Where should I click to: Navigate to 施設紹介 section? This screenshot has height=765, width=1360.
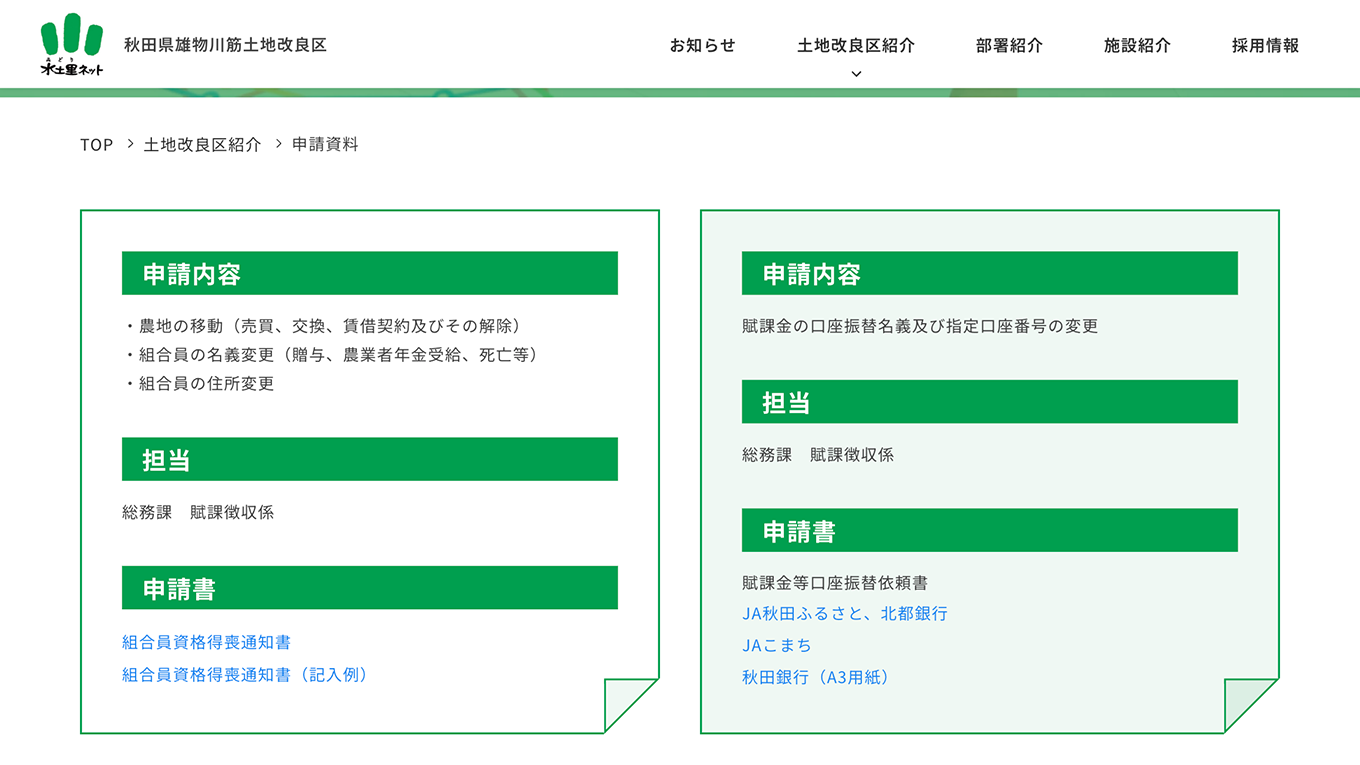pos(1137,44)
